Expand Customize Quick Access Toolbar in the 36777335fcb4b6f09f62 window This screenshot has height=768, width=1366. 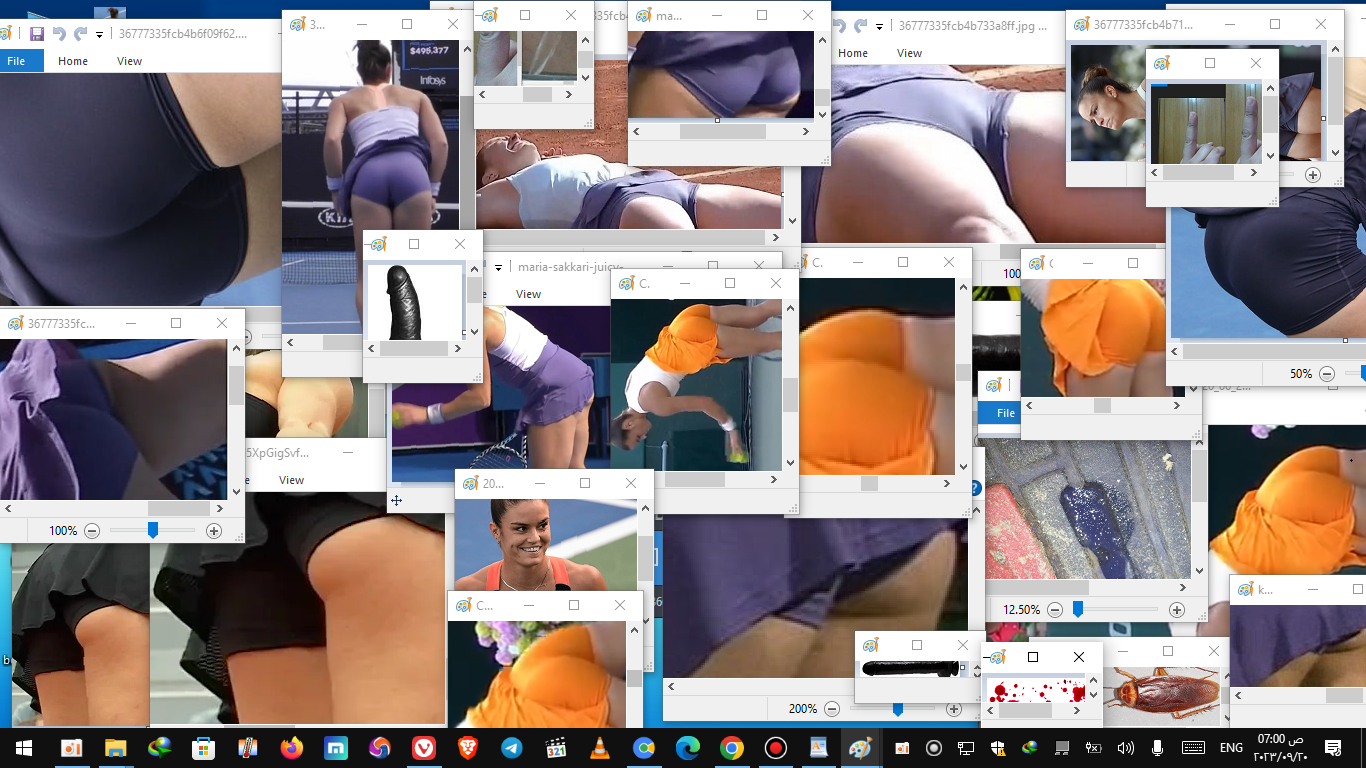point(100,35)
